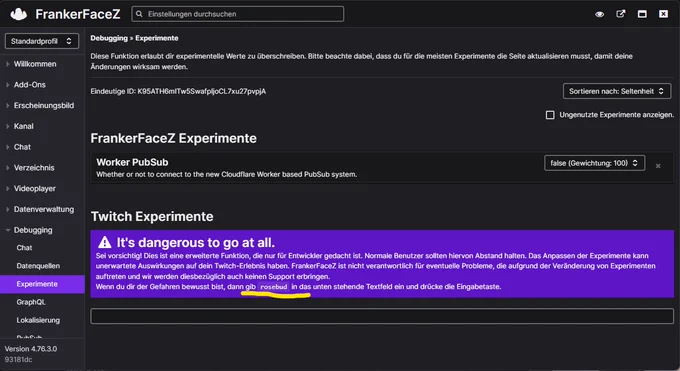Click the Twitch Experimente heading
The image size is (680, 371).
[x=152, y=217]
